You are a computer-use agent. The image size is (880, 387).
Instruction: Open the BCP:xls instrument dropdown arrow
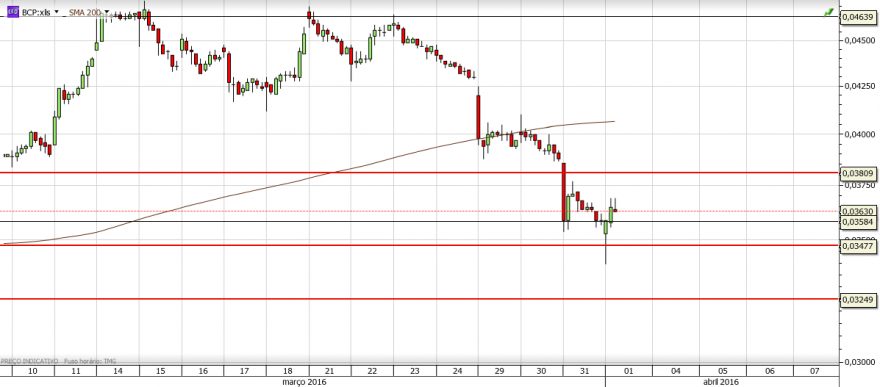[56, 11]
